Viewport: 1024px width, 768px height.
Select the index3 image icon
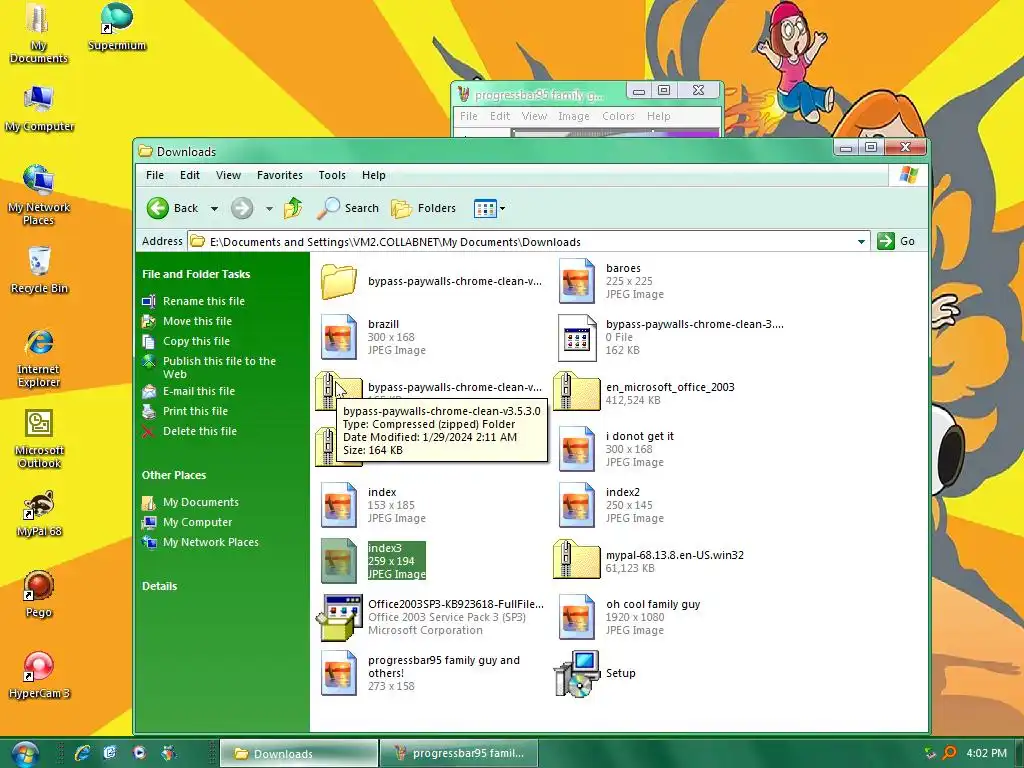338,561
